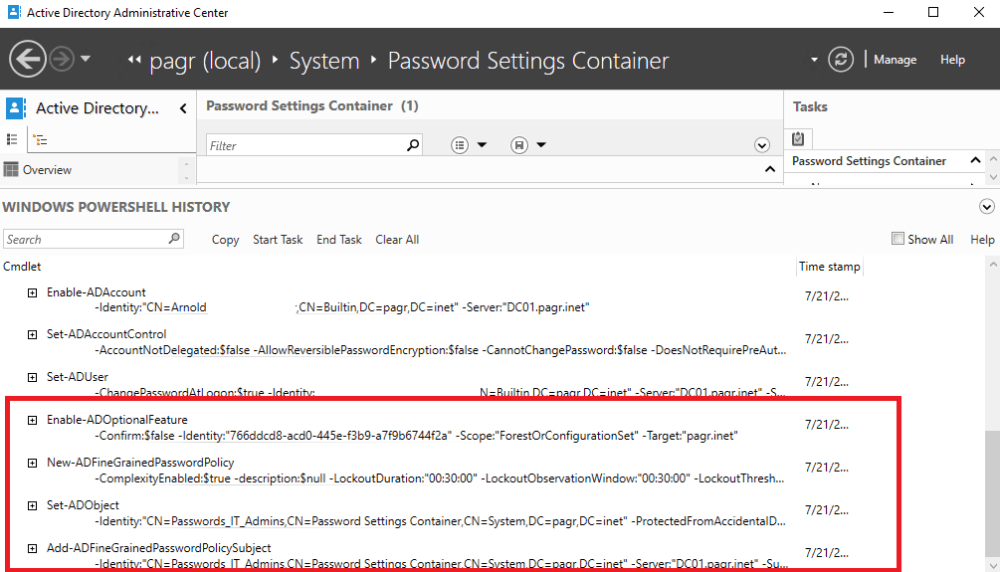Click the Back navigation arrow
The height and width of the screenshot is (572, 1000).
pyautogui.click(x=28, y=59)
